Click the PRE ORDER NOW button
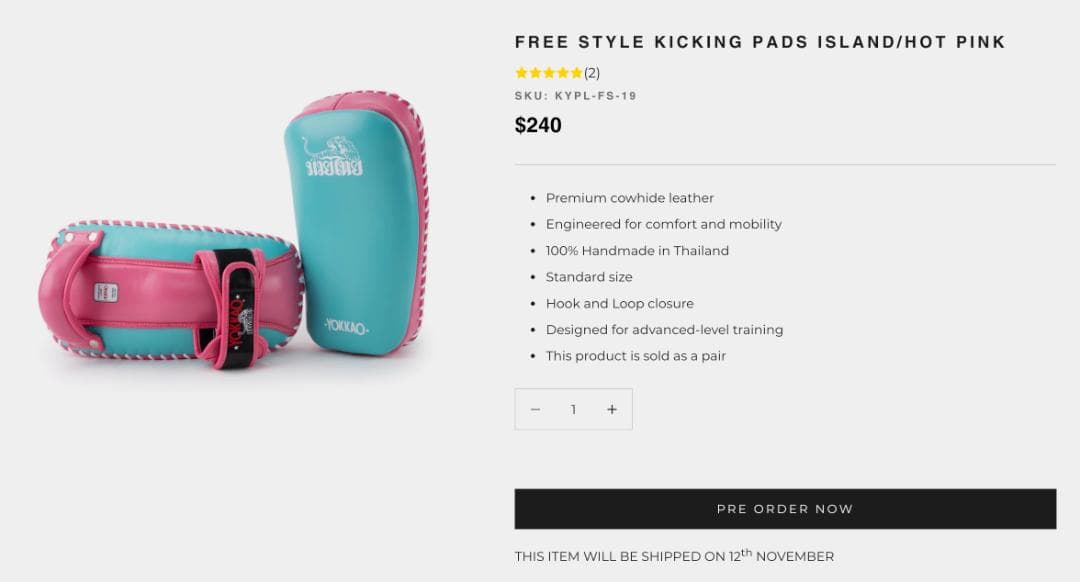 pyautogui.click(x=785, y=509)
